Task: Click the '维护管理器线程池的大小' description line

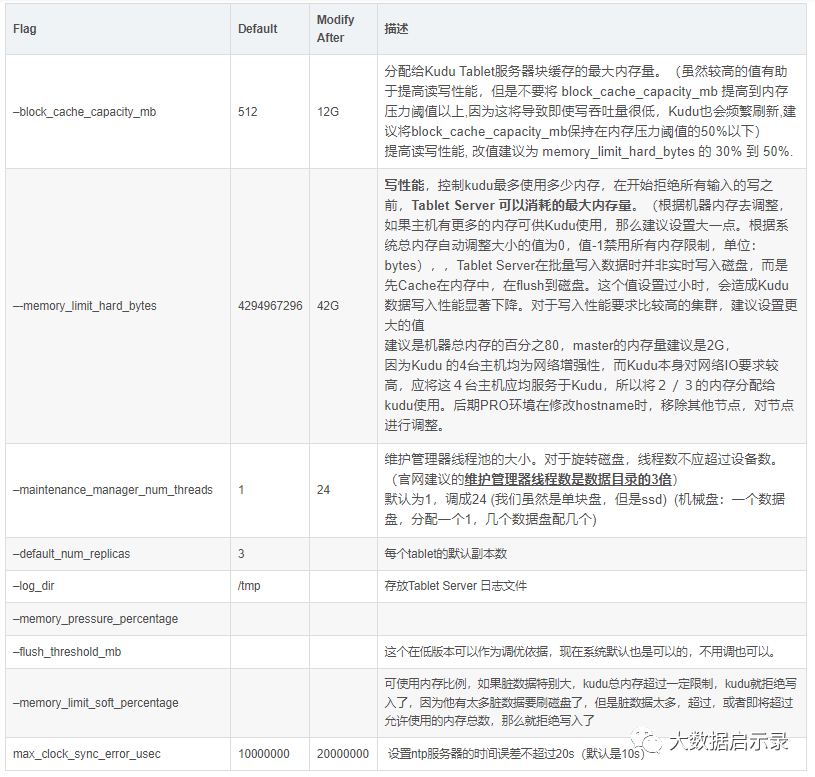Action: click(x=583, y=459)
